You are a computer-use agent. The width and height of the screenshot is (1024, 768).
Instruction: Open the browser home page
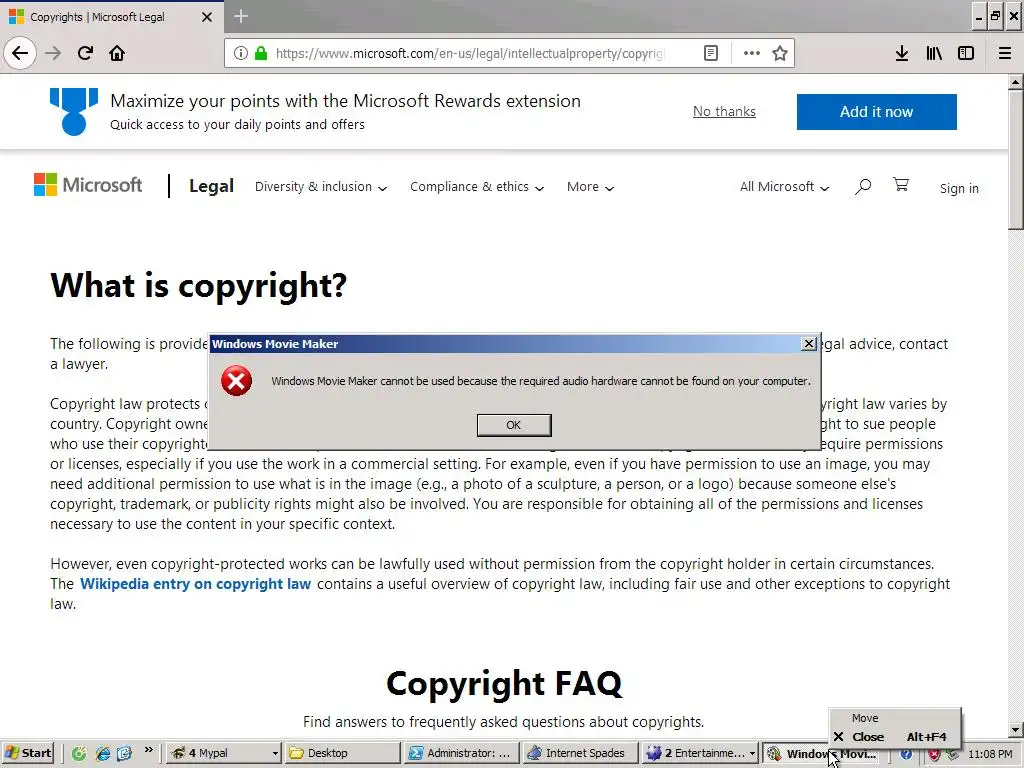[117, 53]
